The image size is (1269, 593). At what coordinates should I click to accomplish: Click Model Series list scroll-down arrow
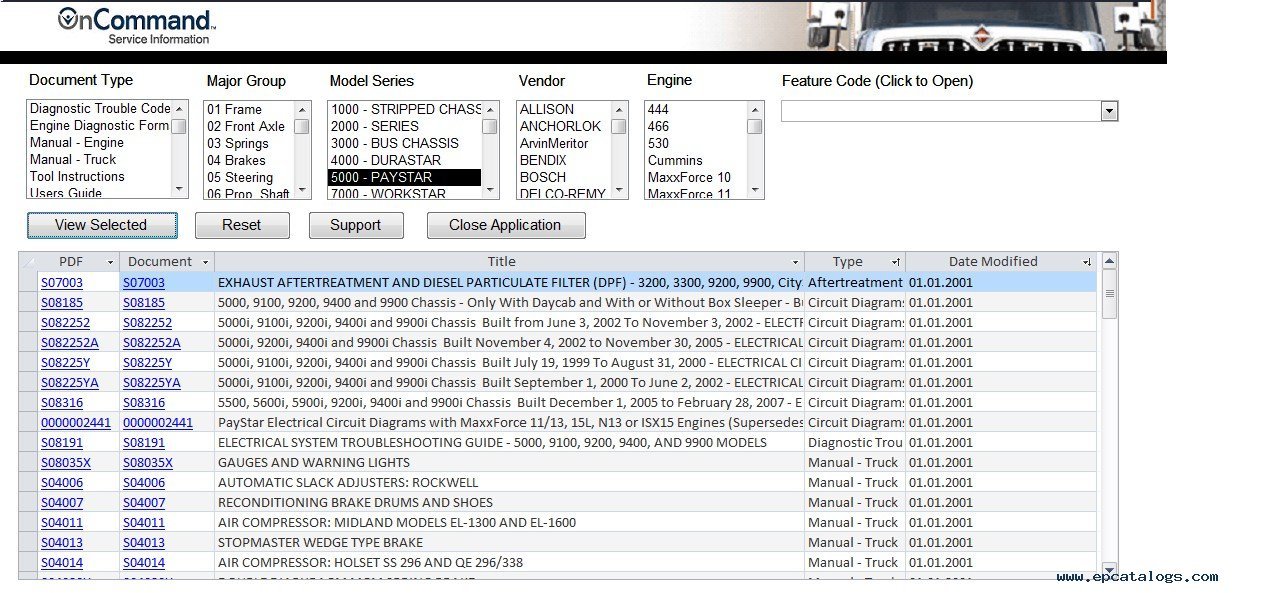(490, 190)
